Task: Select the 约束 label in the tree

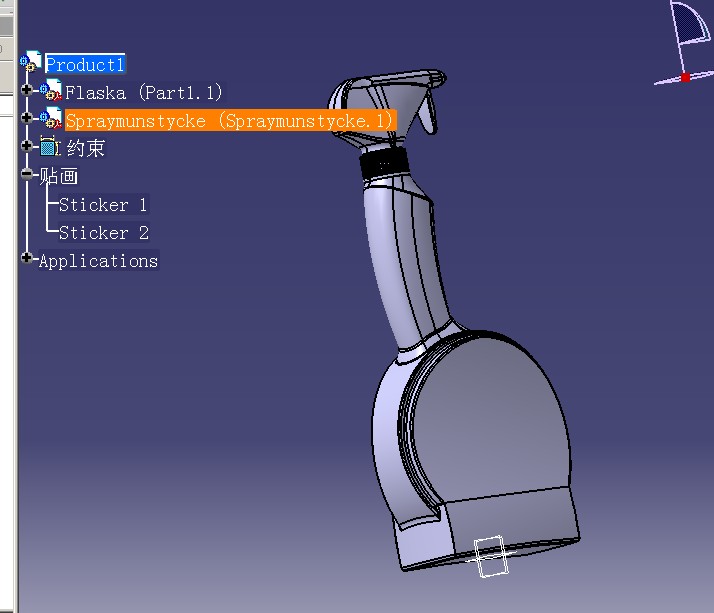Action: (86, 148)
